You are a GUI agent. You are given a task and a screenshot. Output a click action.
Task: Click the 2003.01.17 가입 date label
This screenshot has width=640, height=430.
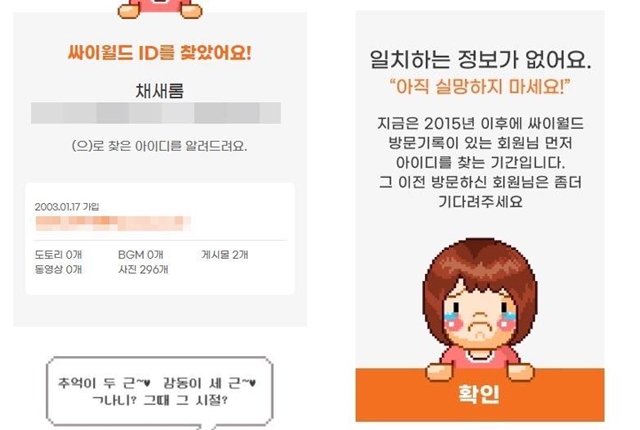67,207
